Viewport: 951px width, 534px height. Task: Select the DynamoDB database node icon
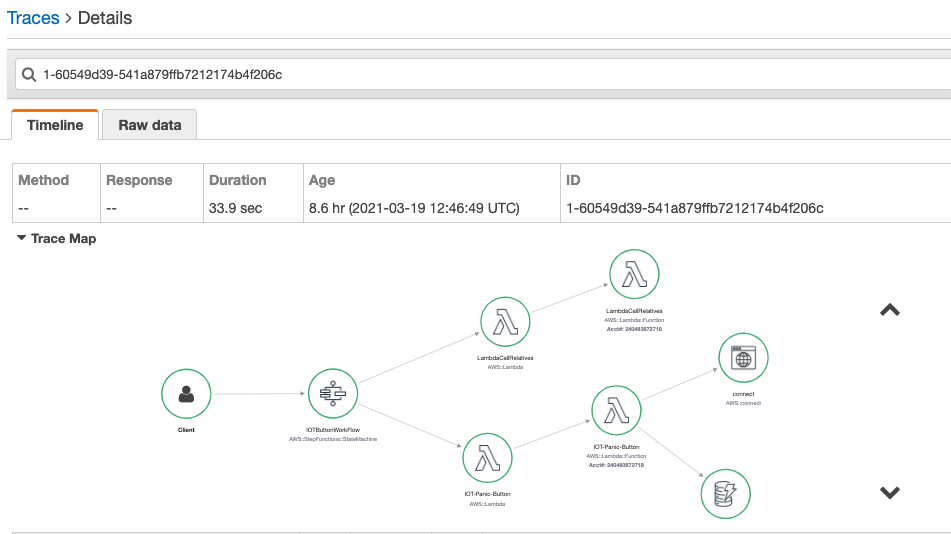pos(725,494)
